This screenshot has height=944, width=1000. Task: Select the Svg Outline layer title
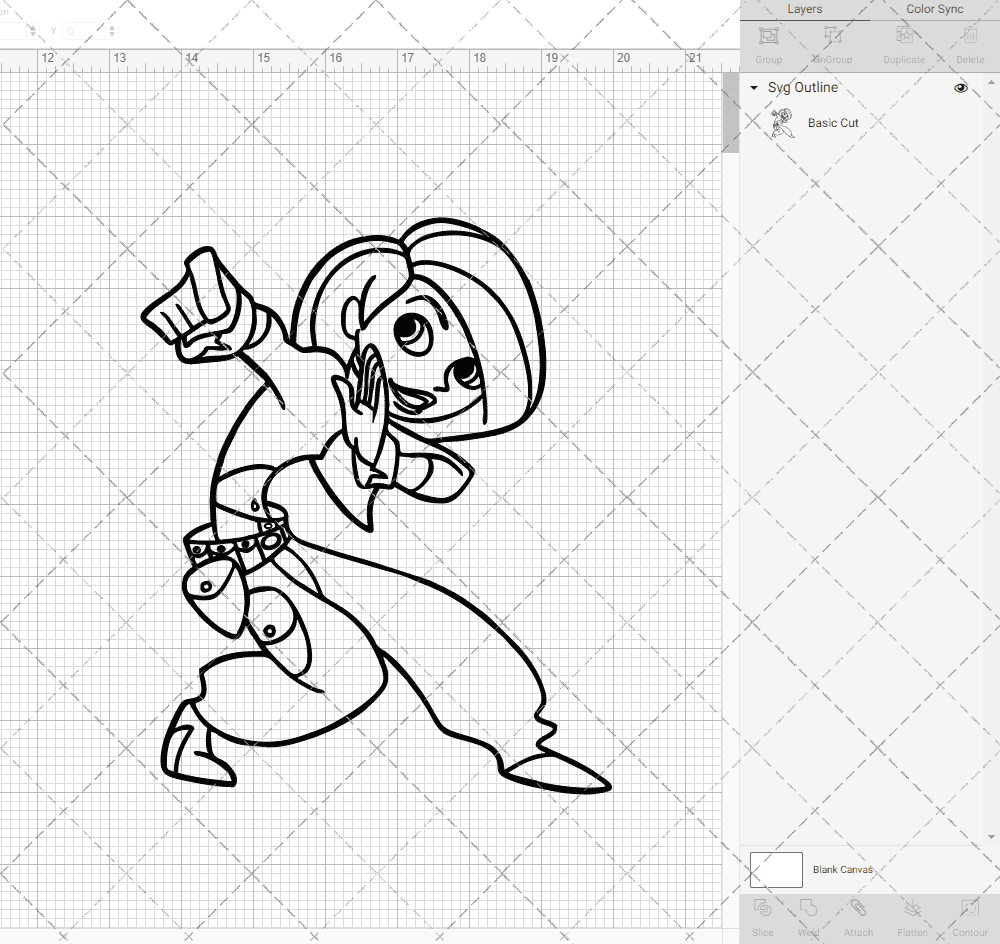click(x=802, y=87)
